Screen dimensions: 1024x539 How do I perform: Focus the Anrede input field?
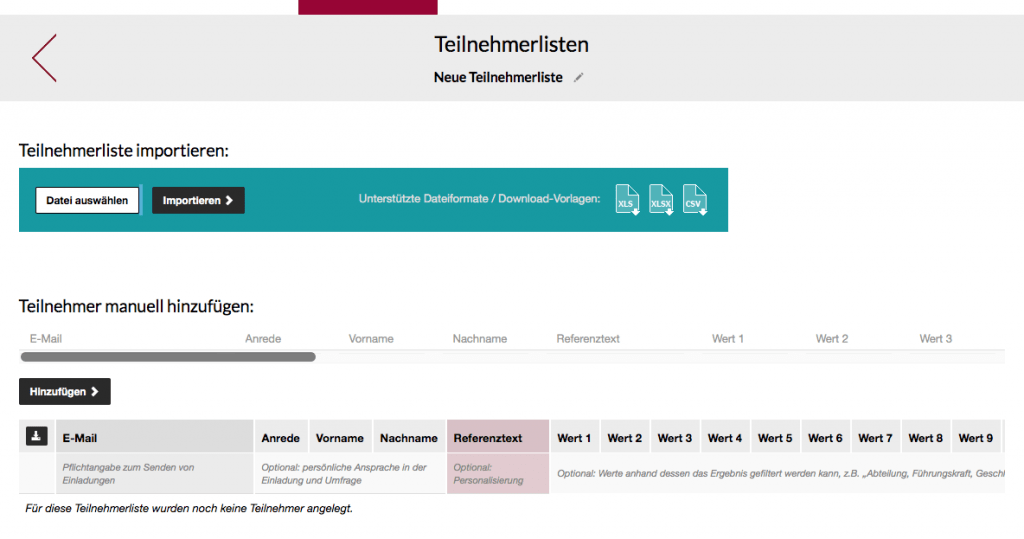point(287,339)
